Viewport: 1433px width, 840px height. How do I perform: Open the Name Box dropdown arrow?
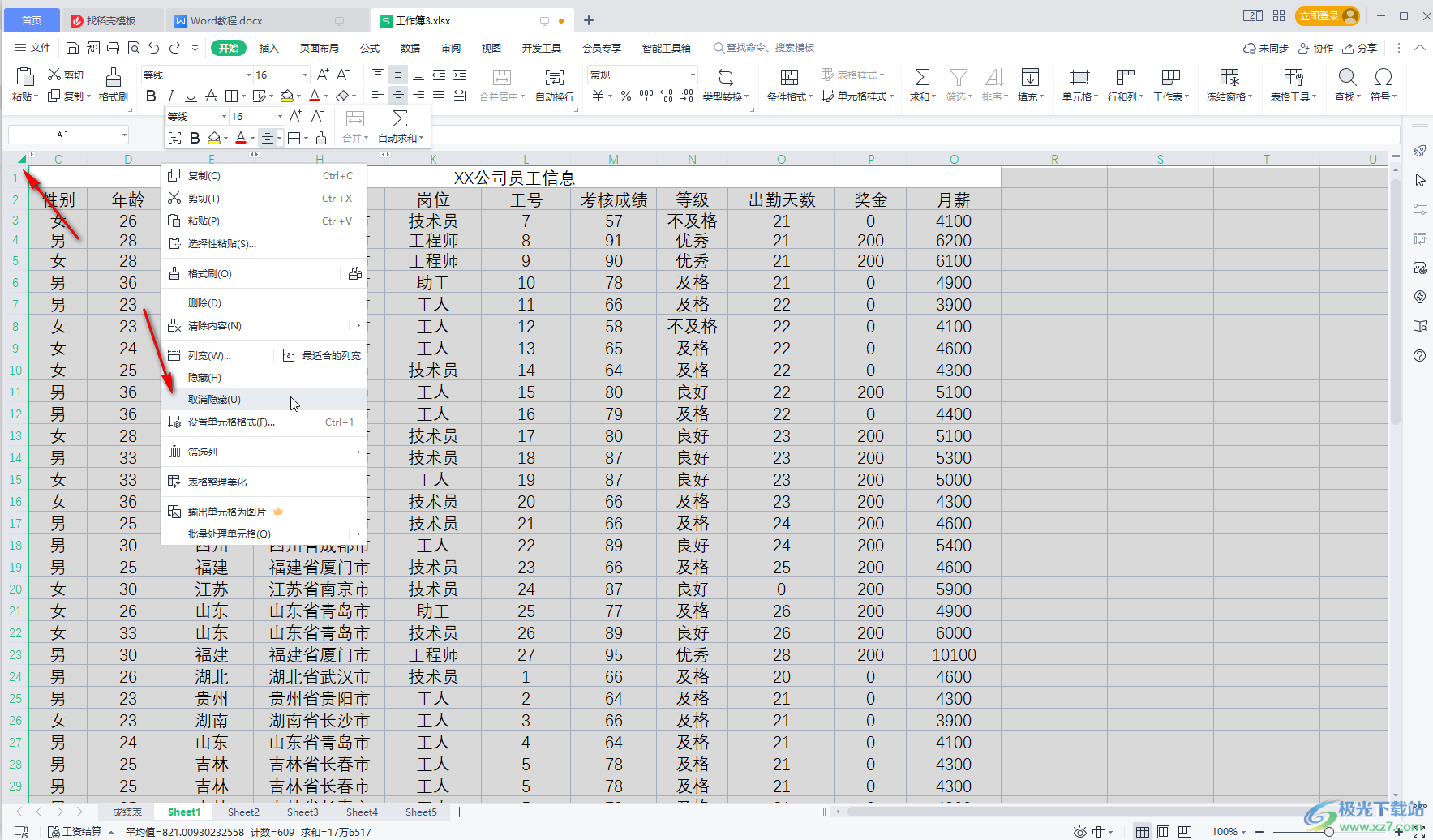[124, 135]
